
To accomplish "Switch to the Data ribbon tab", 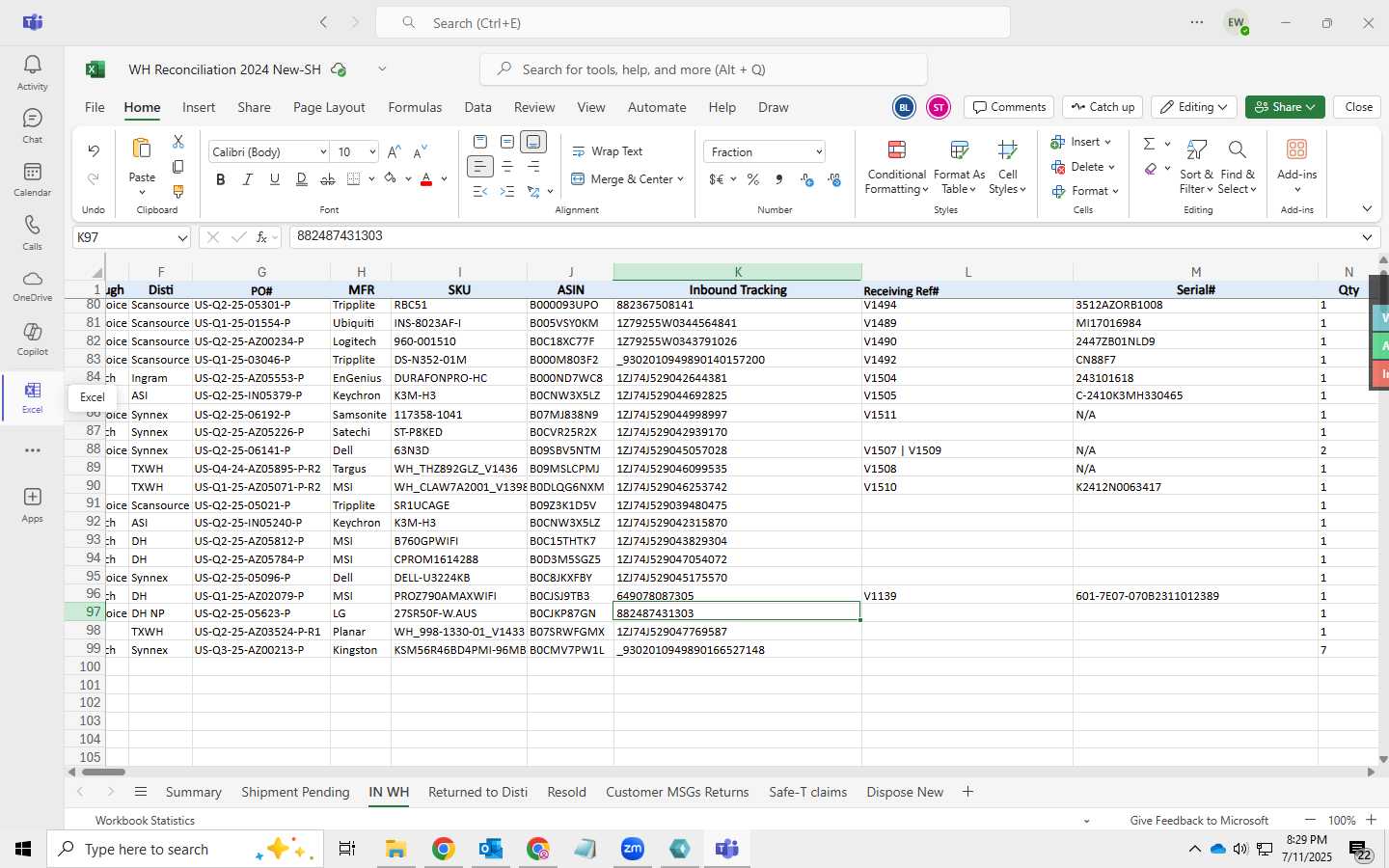I will point(477,107).
